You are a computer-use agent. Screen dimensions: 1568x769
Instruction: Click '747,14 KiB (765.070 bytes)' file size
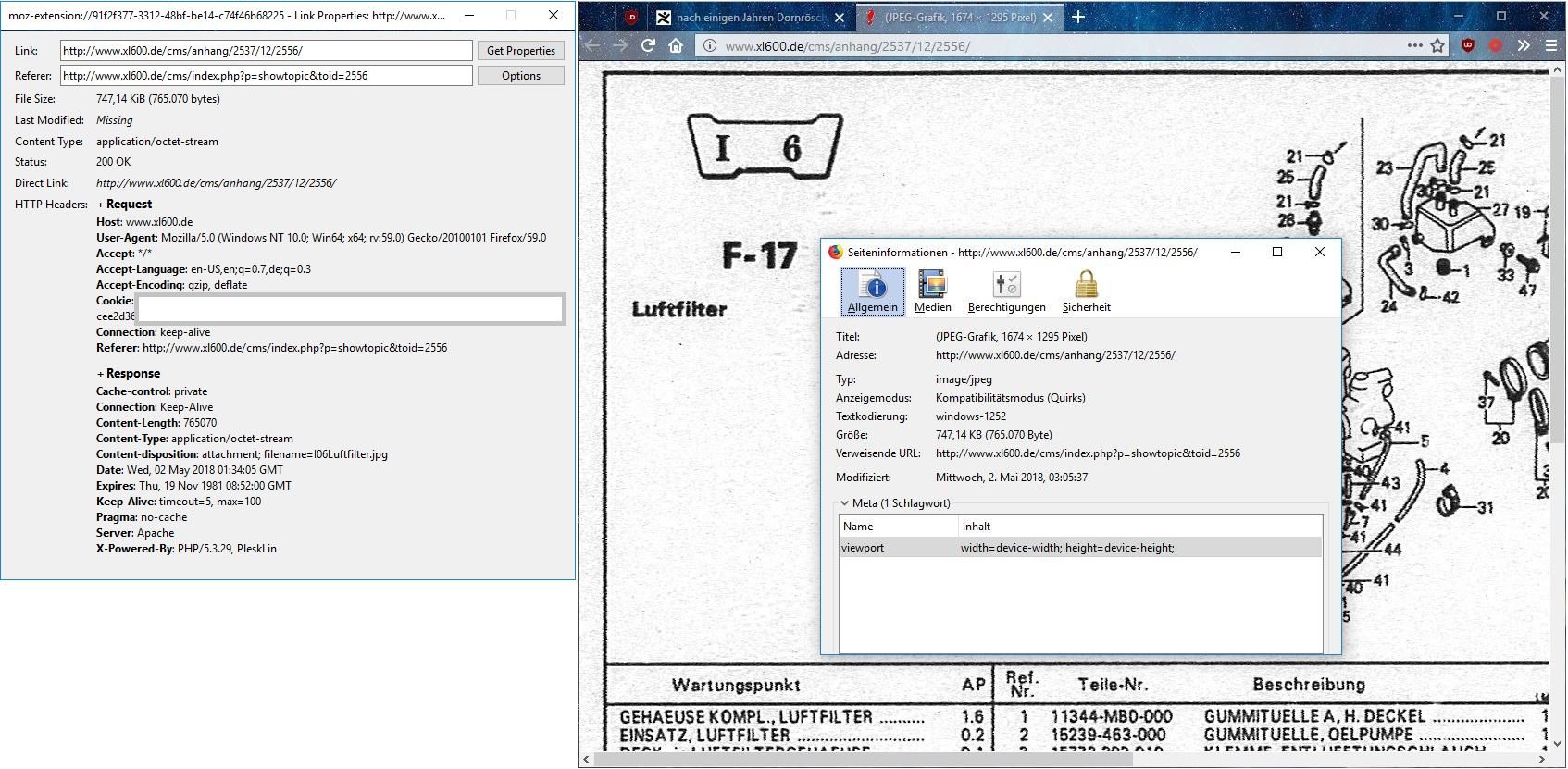pyautogui.click(x=158, y=99)
